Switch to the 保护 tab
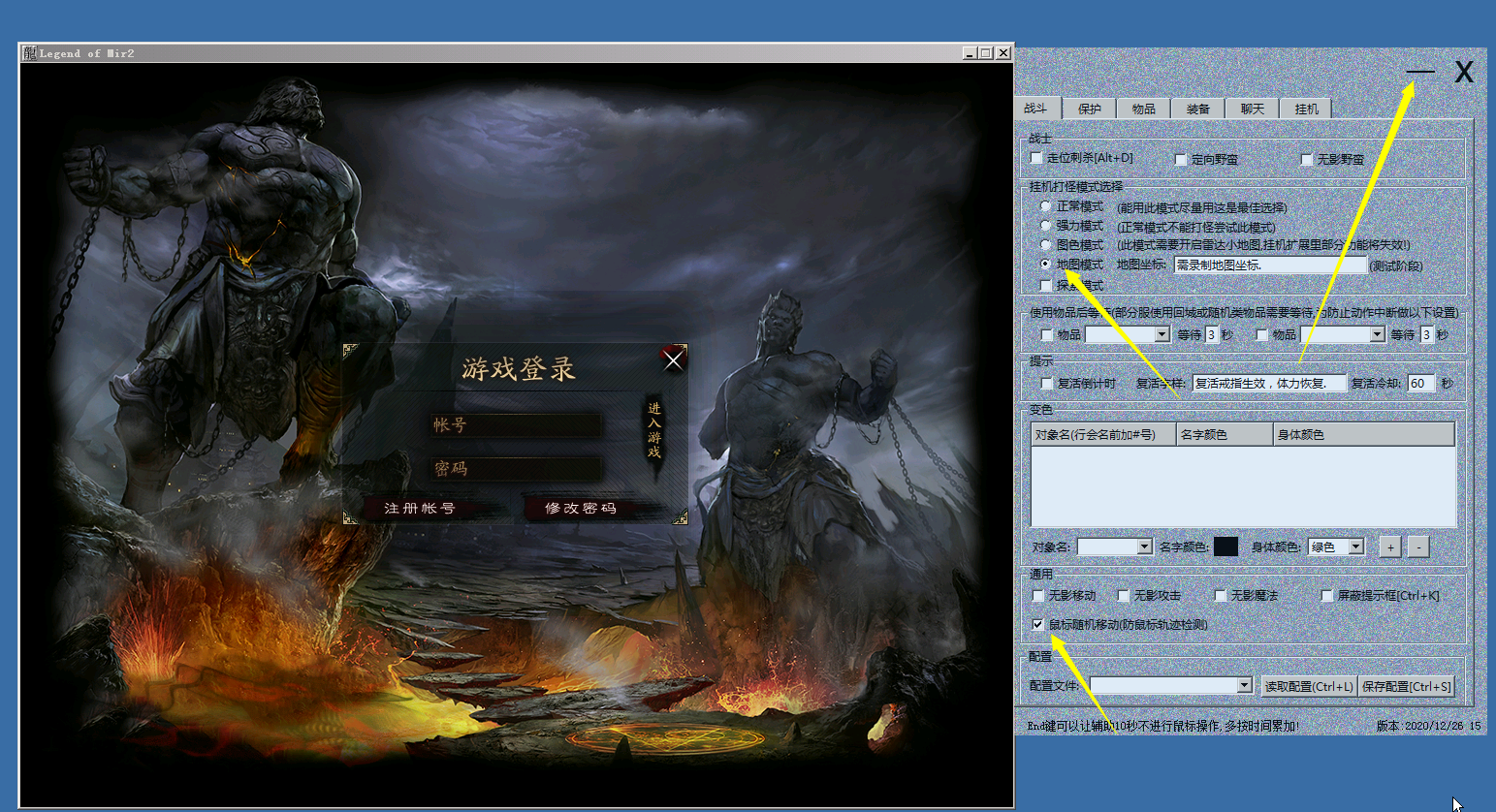Viewport: 1496px width, 812px height. coord(1090,109)
